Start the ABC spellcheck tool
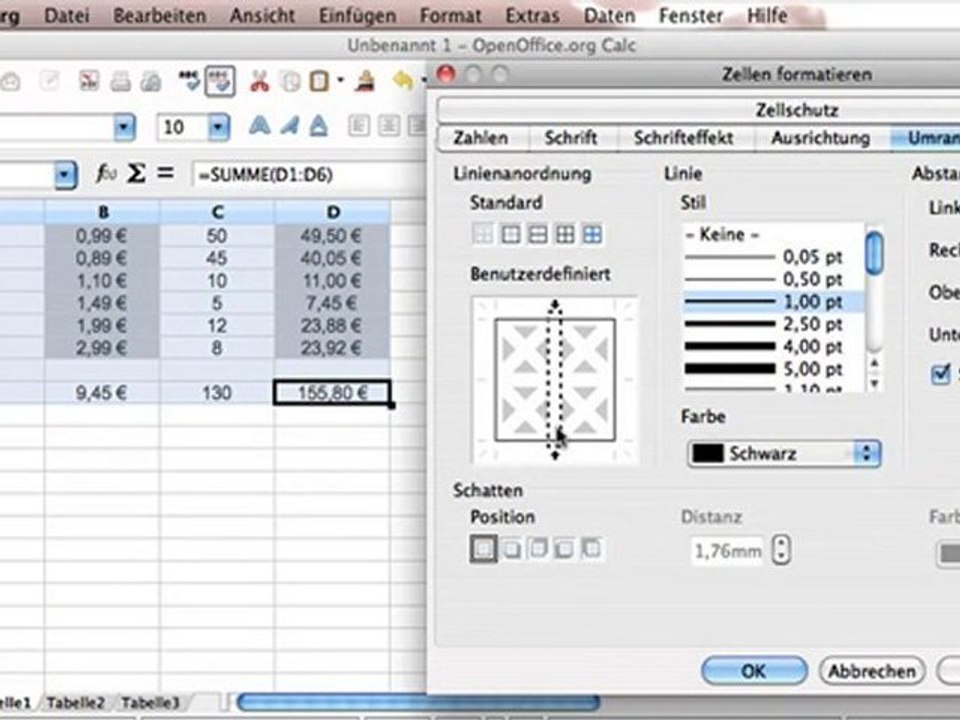This screenshot has height=720, width=960. (189, 81)
